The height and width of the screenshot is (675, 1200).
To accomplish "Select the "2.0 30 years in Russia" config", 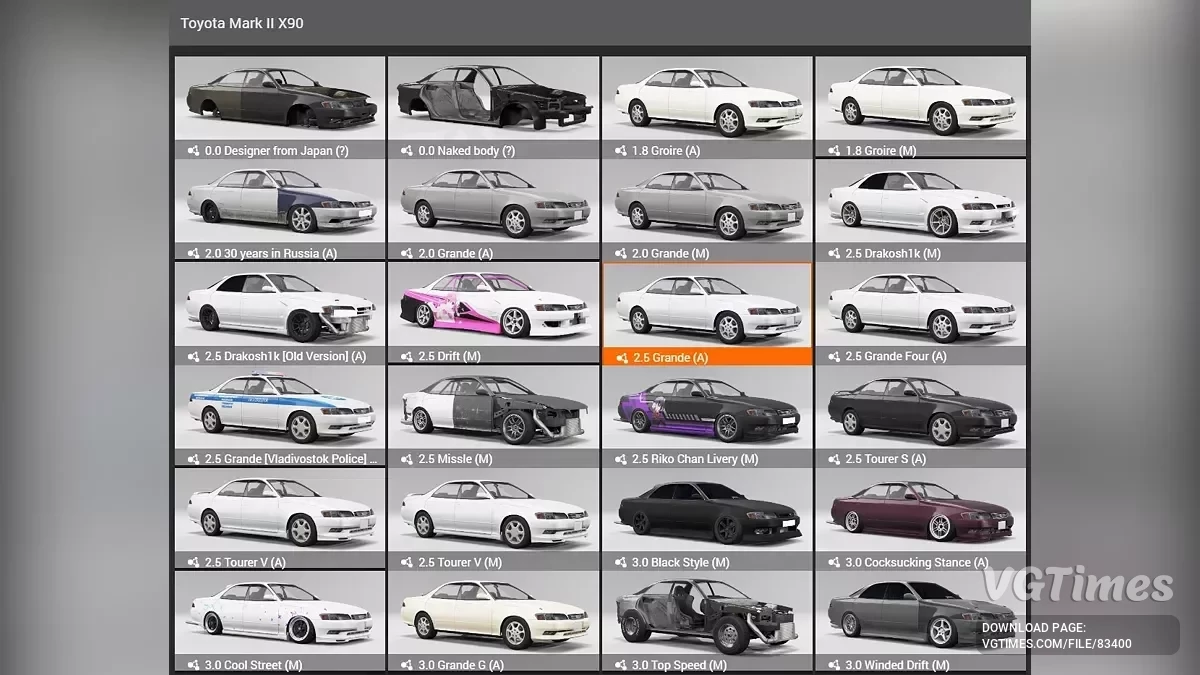I will pyautogui.click(x=279, y=203).
